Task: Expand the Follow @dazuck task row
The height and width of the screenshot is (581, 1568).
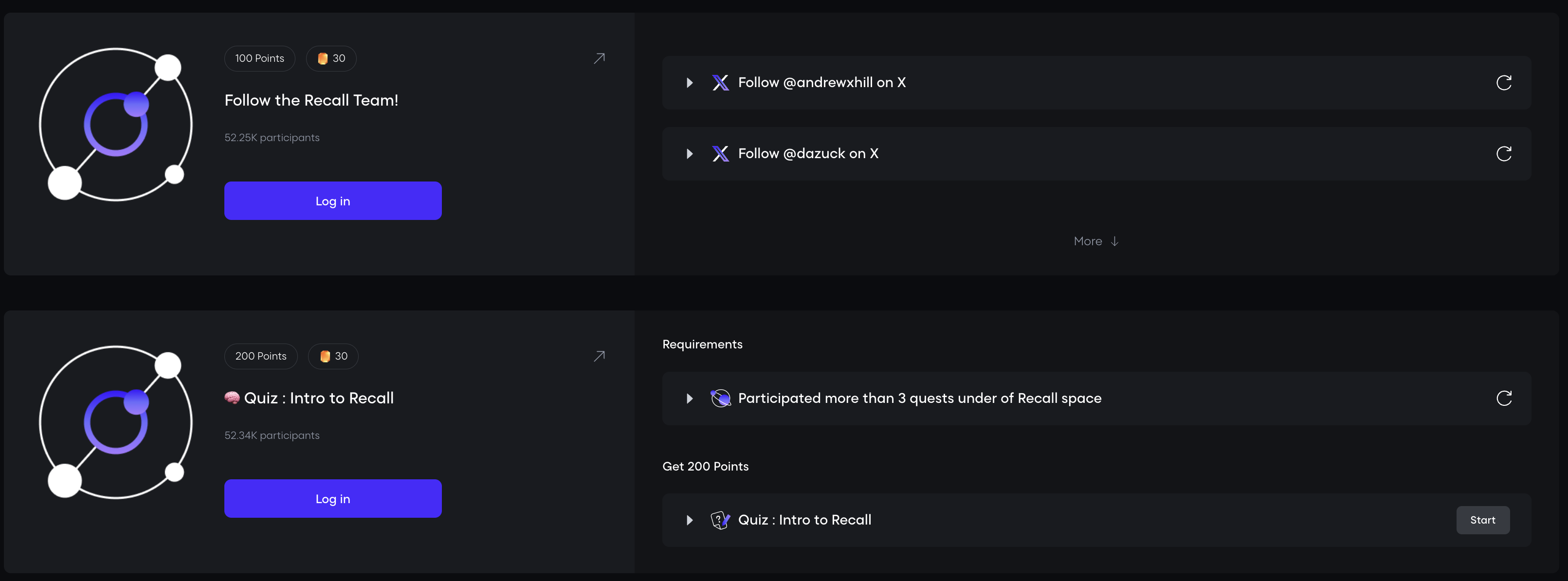Action: point(690,154)
